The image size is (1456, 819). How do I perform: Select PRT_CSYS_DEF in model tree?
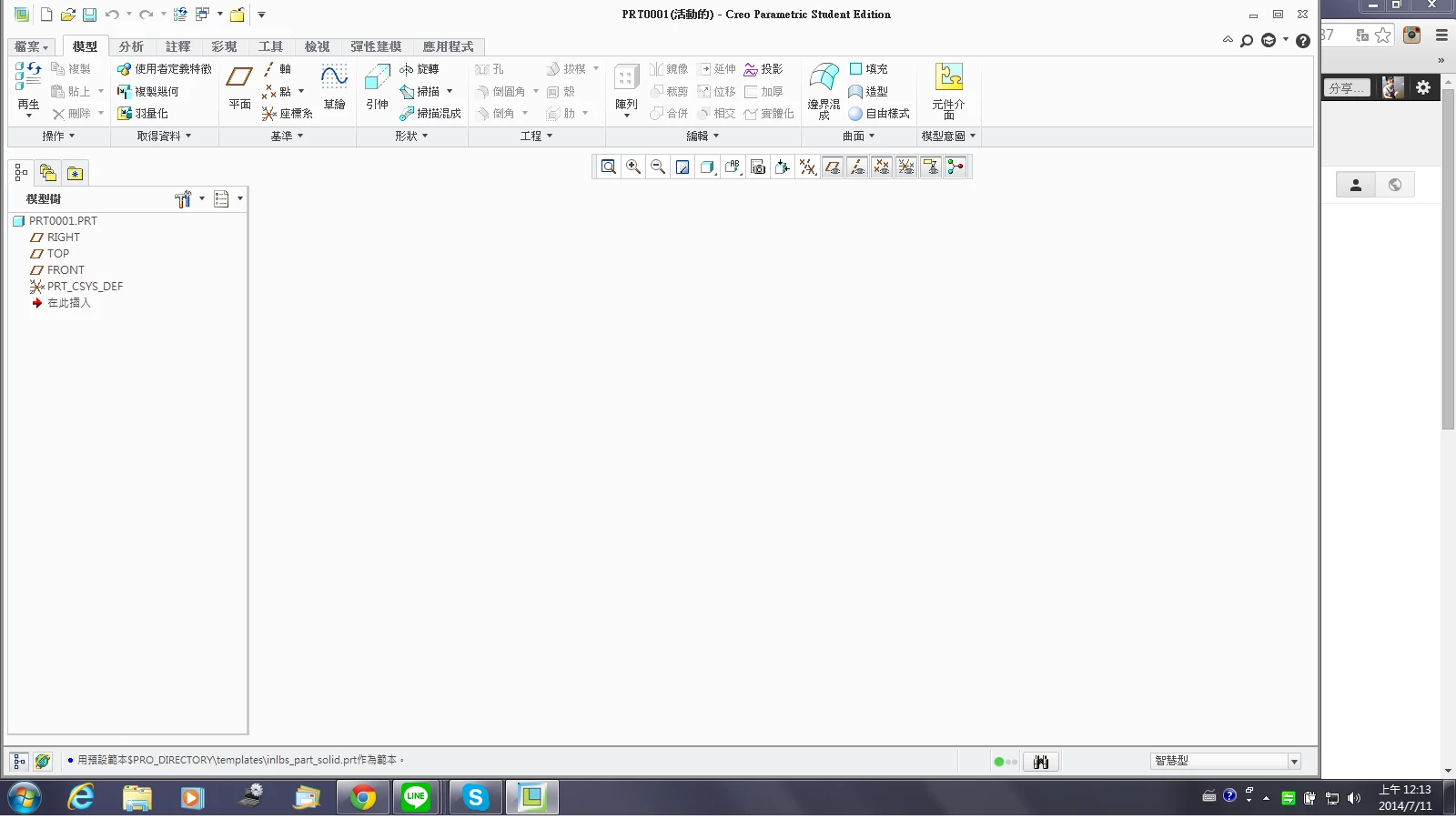pyautogui.click(x=76, y=287)
